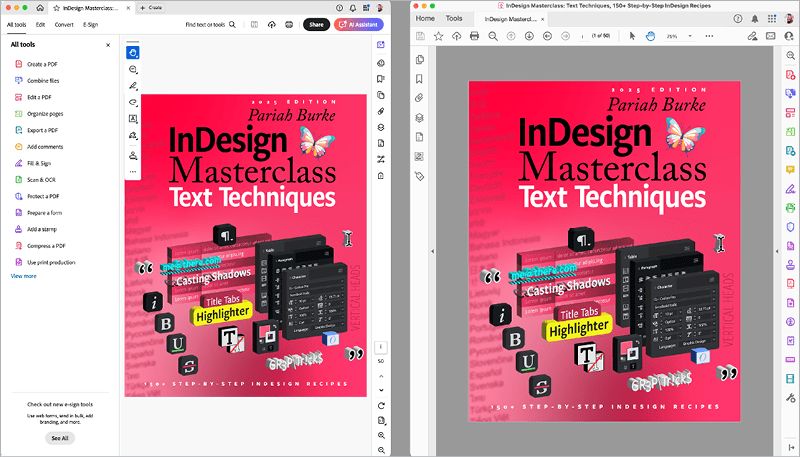Viewport: 800px width, 457px height.
Task: Close the All tools panel
Action: (108, 45)
